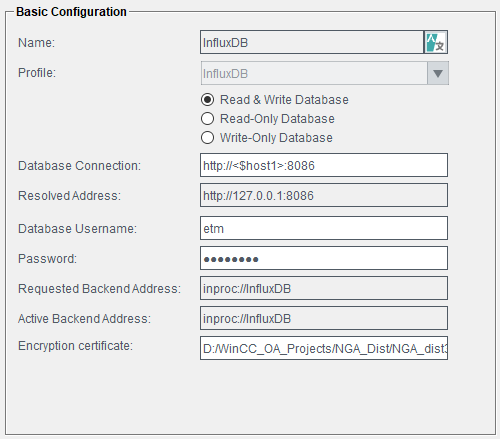The width and height of the screenshot is (500, 439).
Task: Click the Database Username field
Action: [324, 228]
